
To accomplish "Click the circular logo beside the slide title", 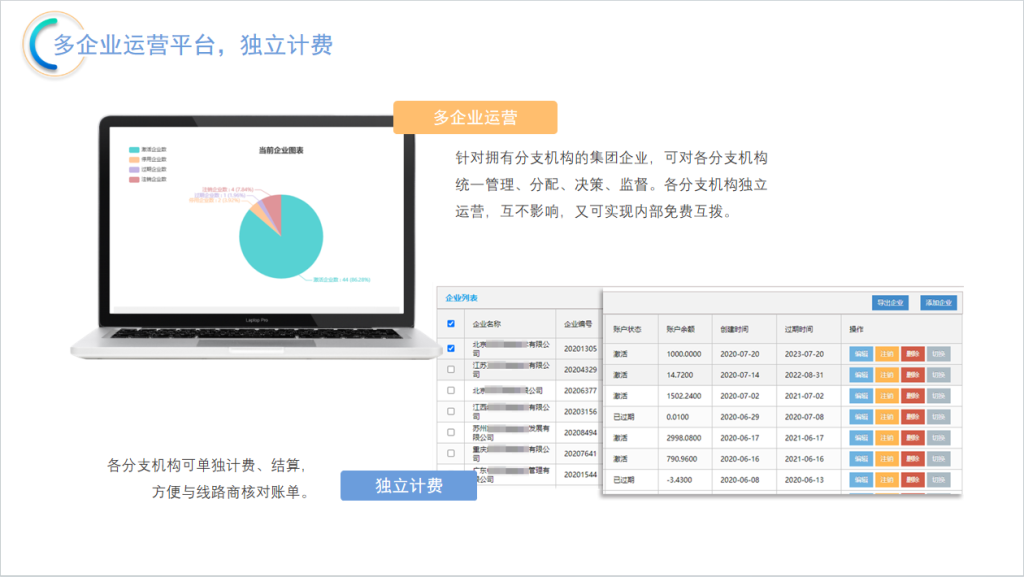I will pos(52,45).
